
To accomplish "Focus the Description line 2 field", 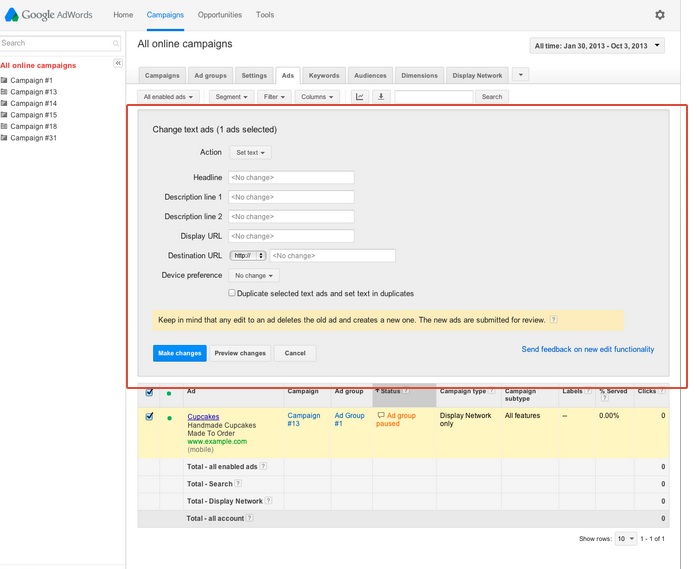I will pos(291,216).
